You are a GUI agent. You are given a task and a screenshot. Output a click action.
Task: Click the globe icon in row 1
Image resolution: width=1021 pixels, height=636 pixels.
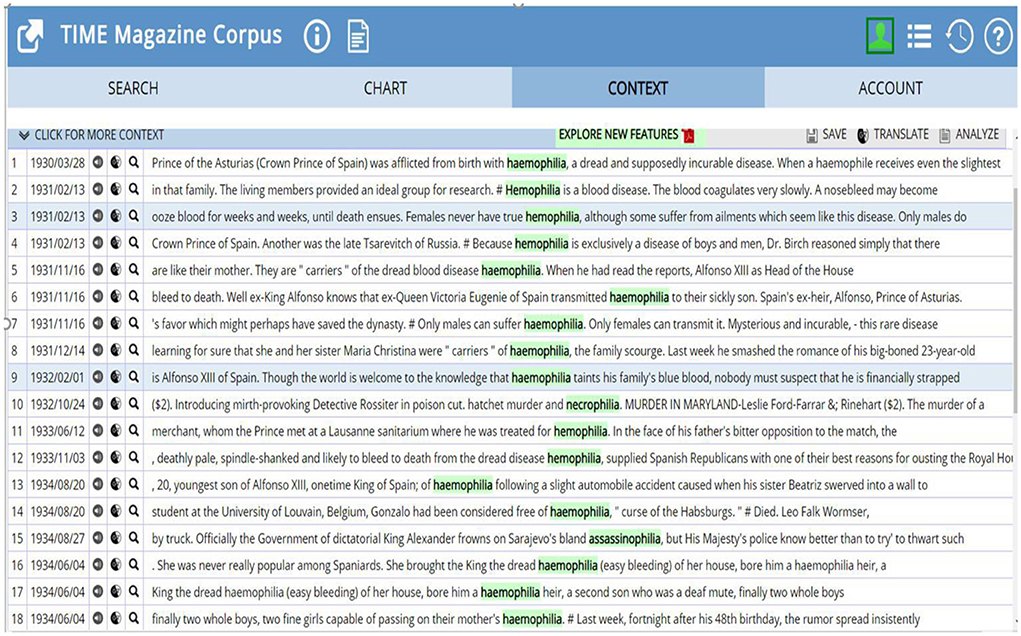click(116, 163)
